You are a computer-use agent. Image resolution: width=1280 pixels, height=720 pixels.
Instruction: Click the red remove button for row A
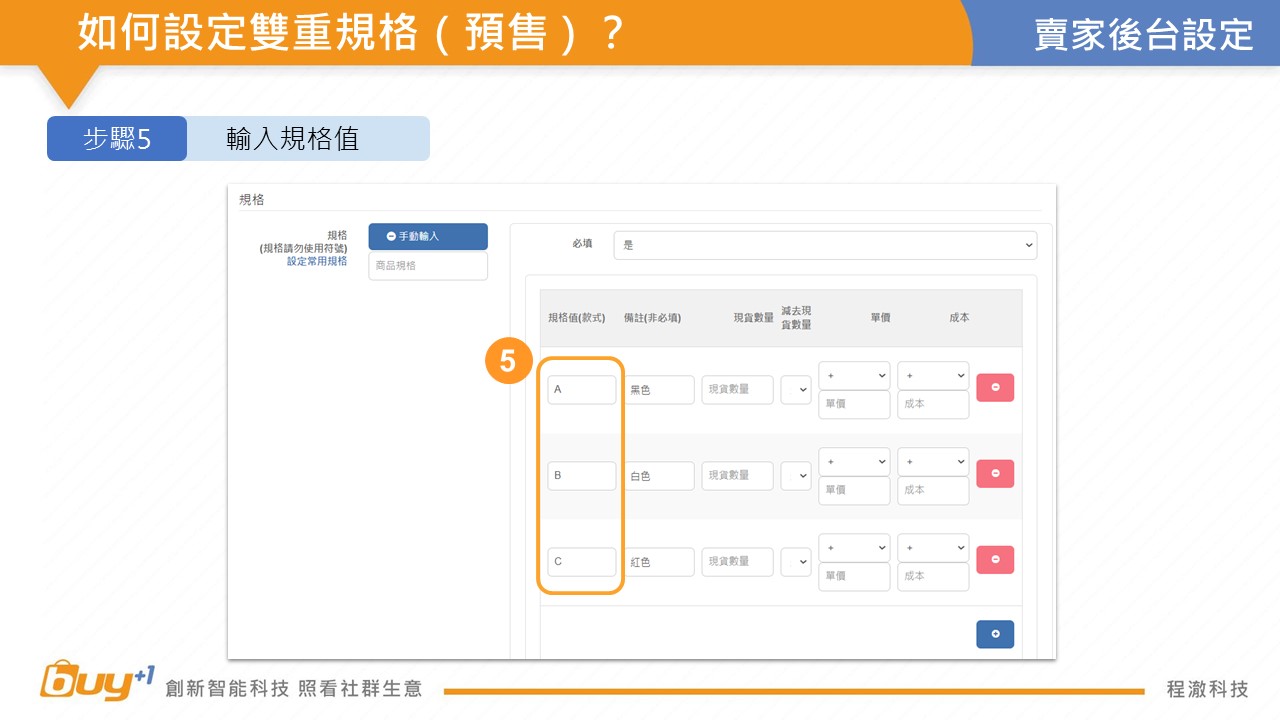click(994, 388)
